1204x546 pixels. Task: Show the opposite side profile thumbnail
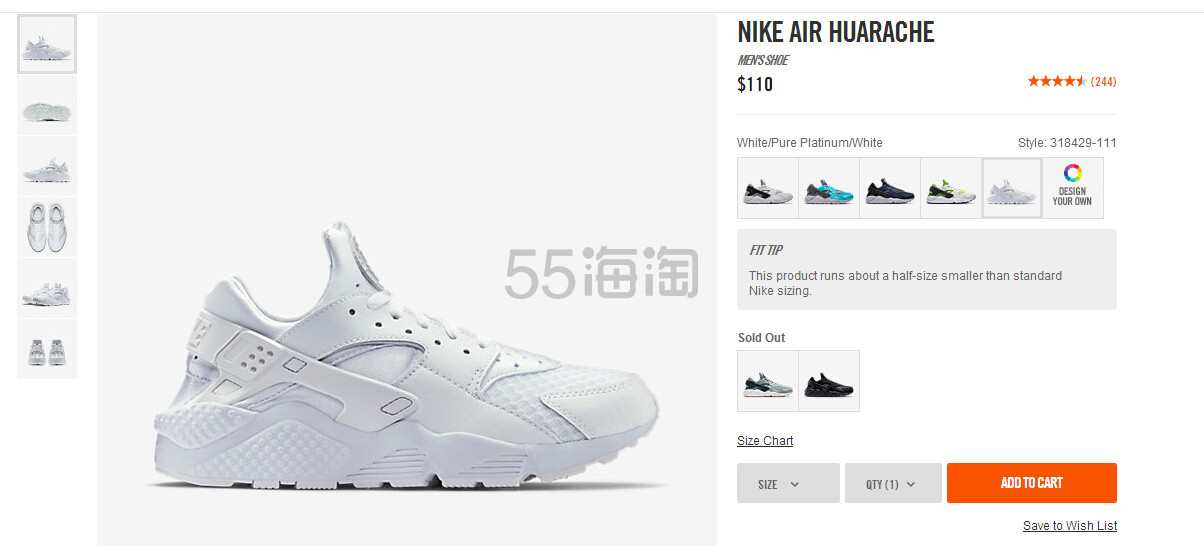click(x=47, y=166)
